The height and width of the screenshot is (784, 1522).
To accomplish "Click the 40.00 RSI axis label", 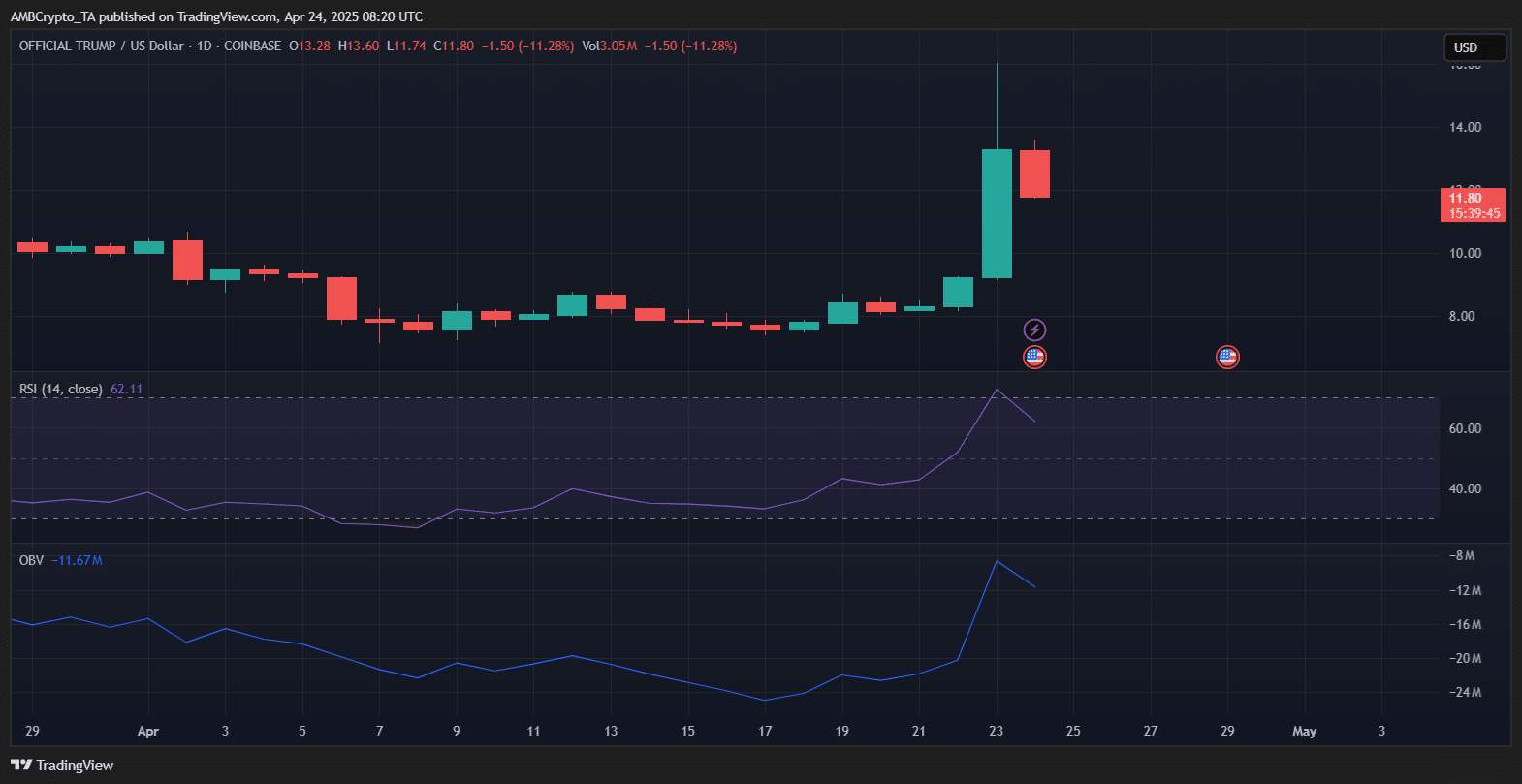I will [x=1465, y=488].
